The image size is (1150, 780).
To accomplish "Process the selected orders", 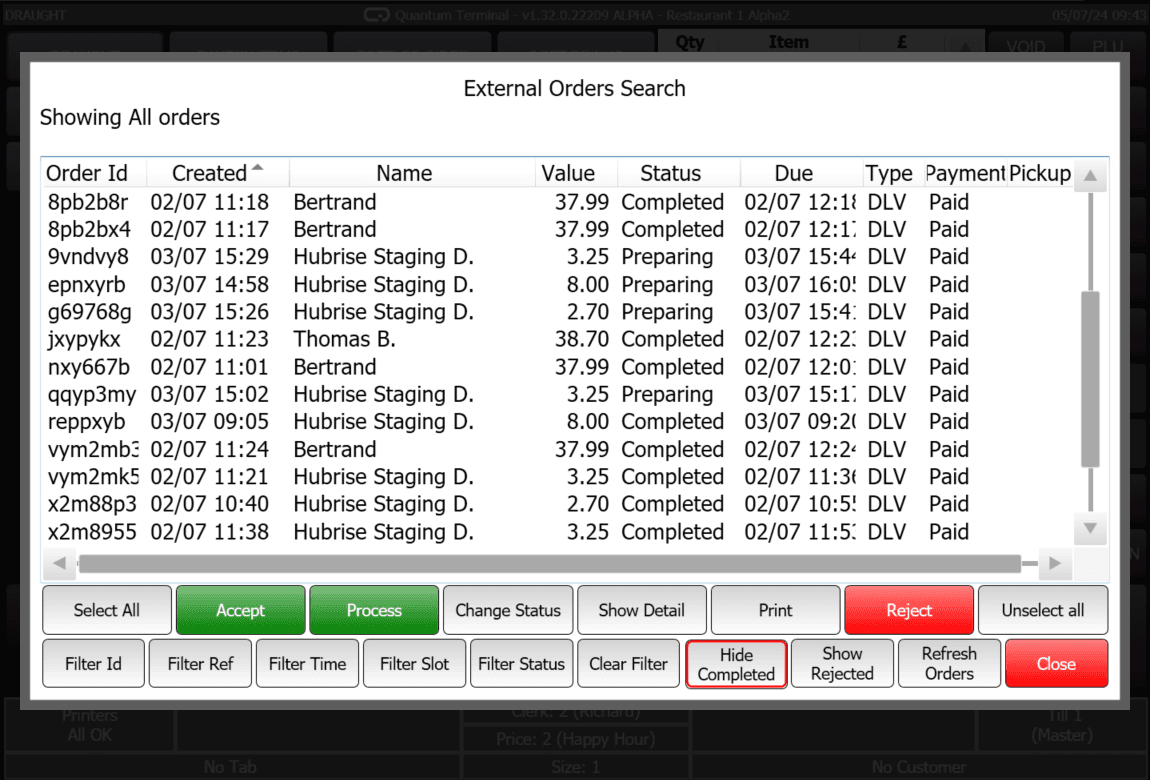I will (x=373, y=609).
